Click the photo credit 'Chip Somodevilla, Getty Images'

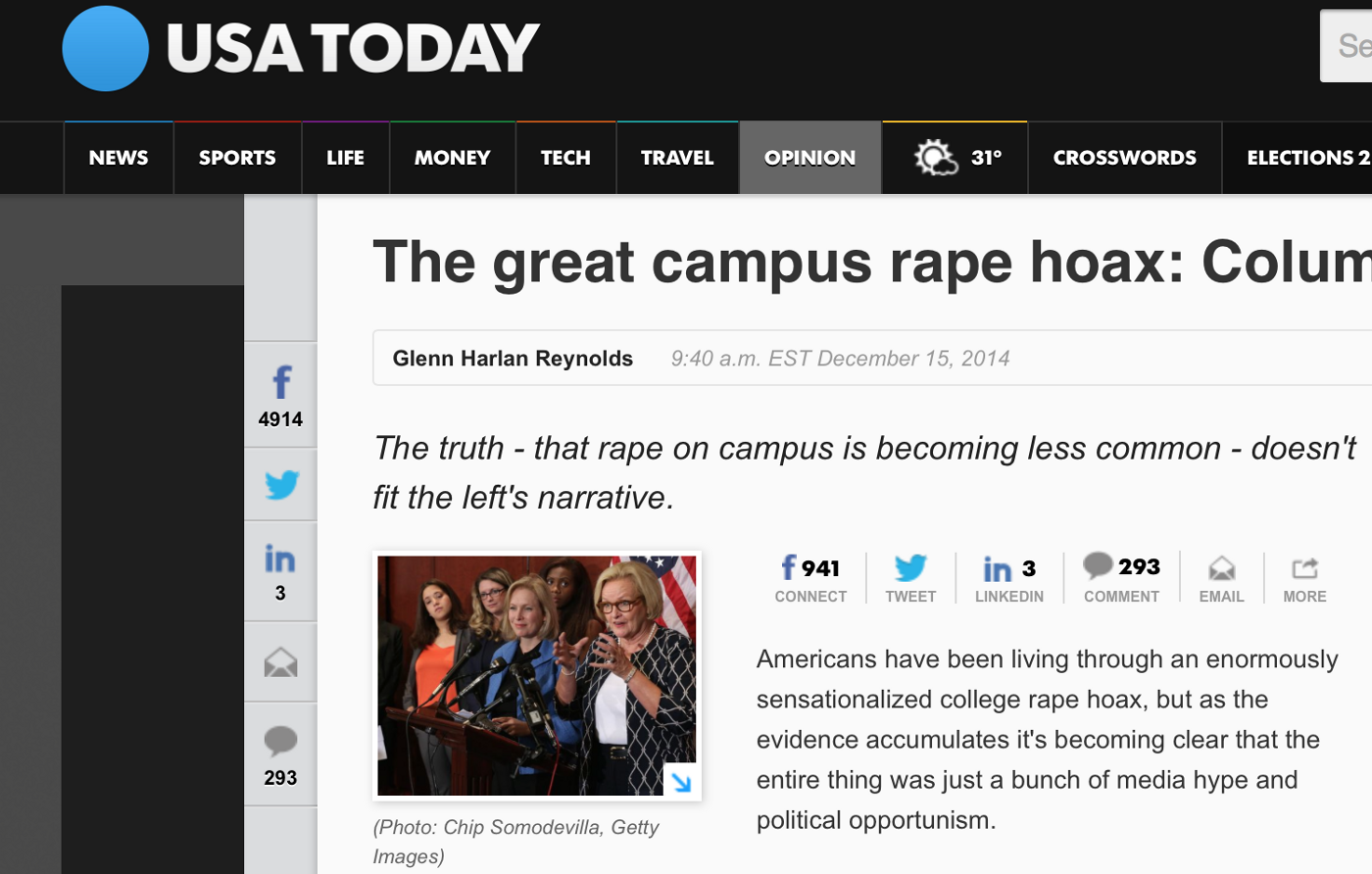(515, 842)
